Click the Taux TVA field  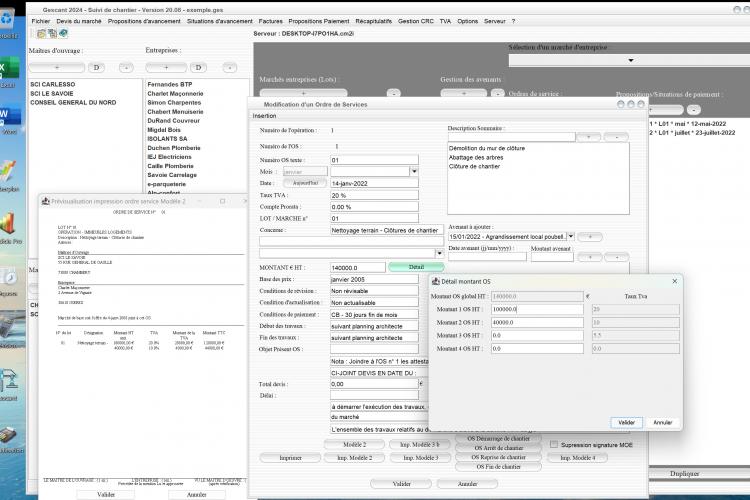click(374, 195)
